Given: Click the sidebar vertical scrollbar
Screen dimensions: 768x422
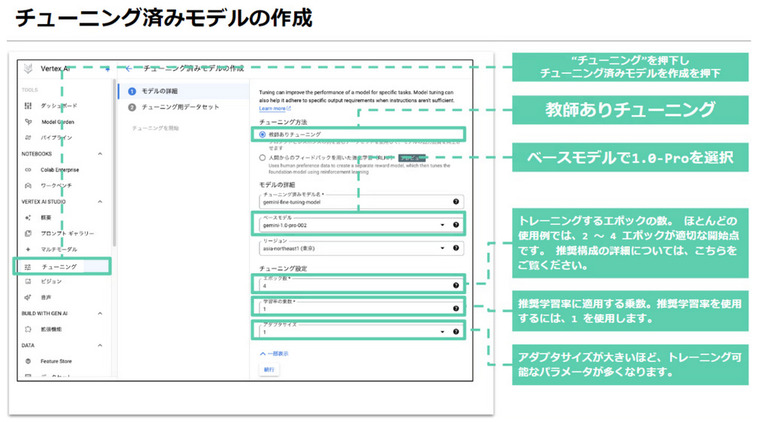Looking at the screenshot, I should pos(115,162).
